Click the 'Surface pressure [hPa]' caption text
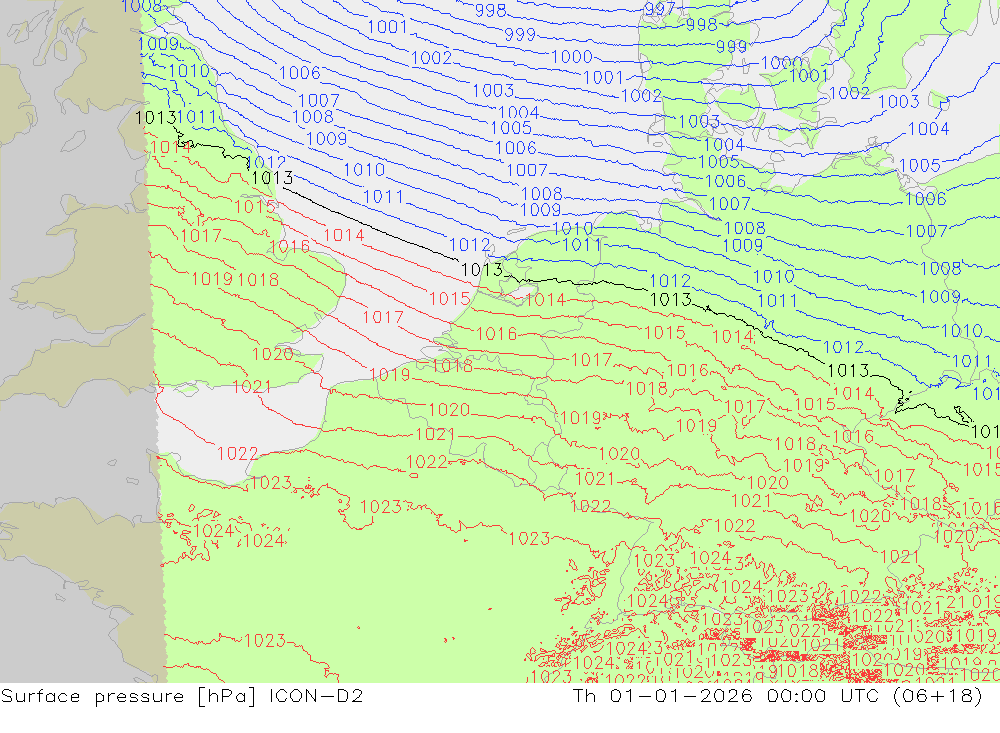The image size is (1000, 733). pyautogui.click(x=128, y=696)
